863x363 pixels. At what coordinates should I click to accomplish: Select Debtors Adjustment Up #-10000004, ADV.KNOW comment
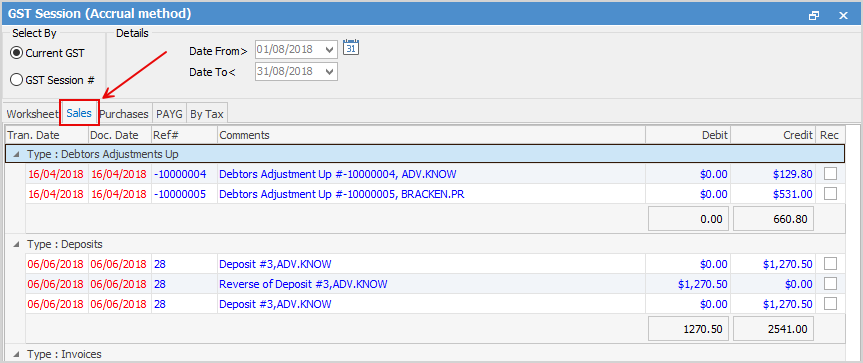(x=338, y=174)
